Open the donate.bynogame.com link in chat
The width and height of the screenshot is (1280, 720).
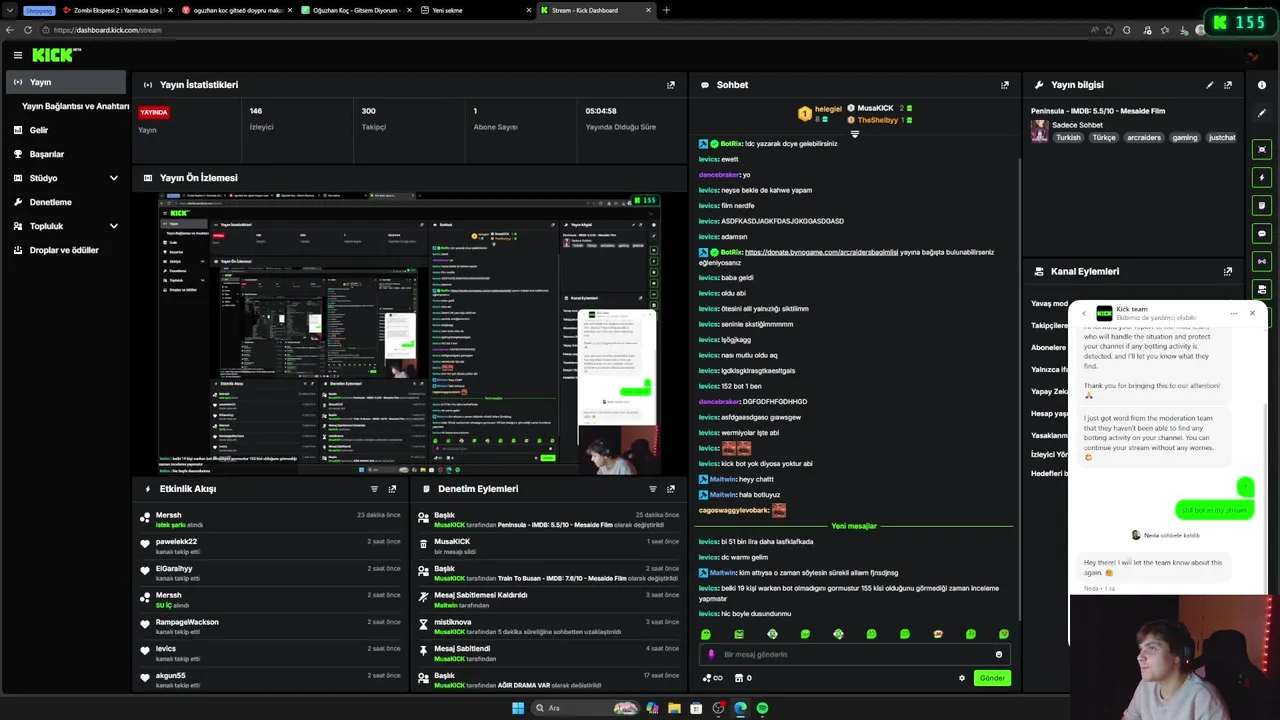point(821,252)
